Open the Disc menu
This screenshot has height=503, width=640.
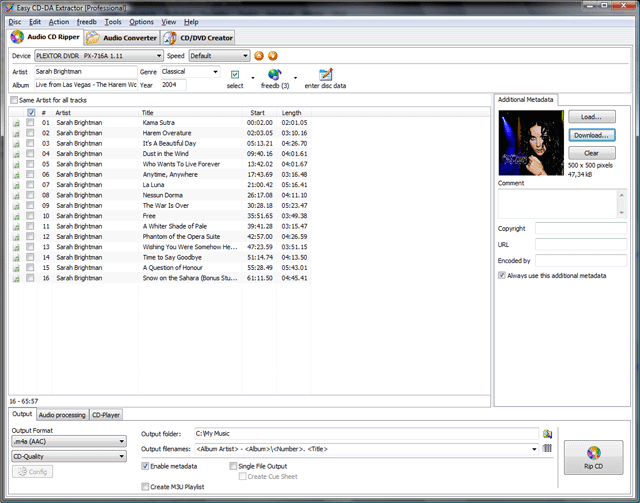click(x=15, y=22)
